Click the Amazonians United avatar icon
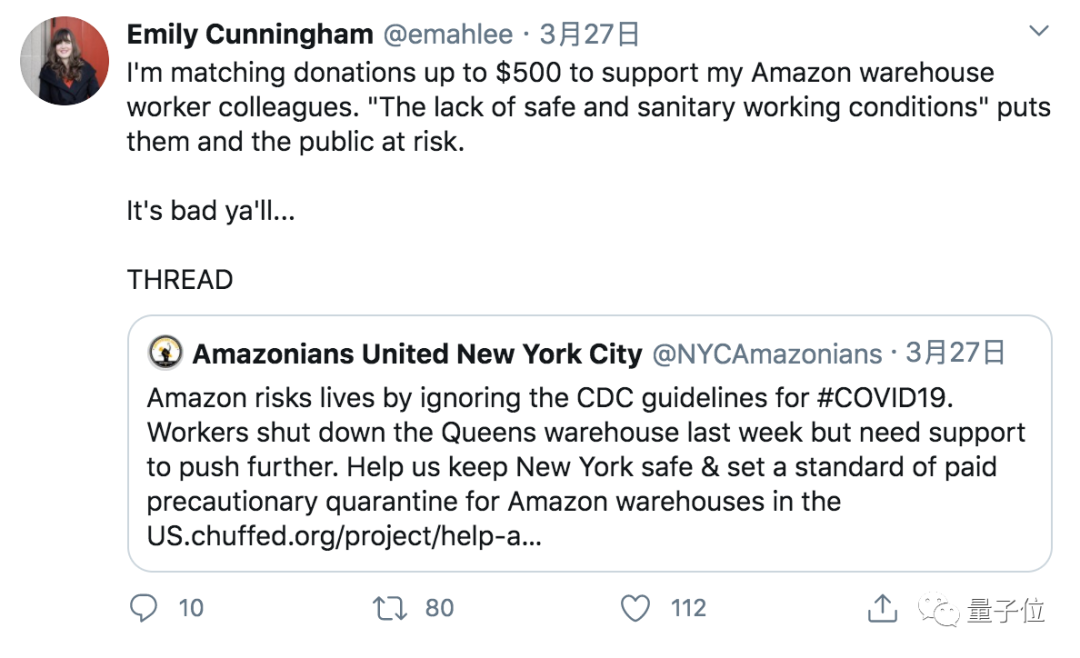1080x658 pixels. point(164,353)
